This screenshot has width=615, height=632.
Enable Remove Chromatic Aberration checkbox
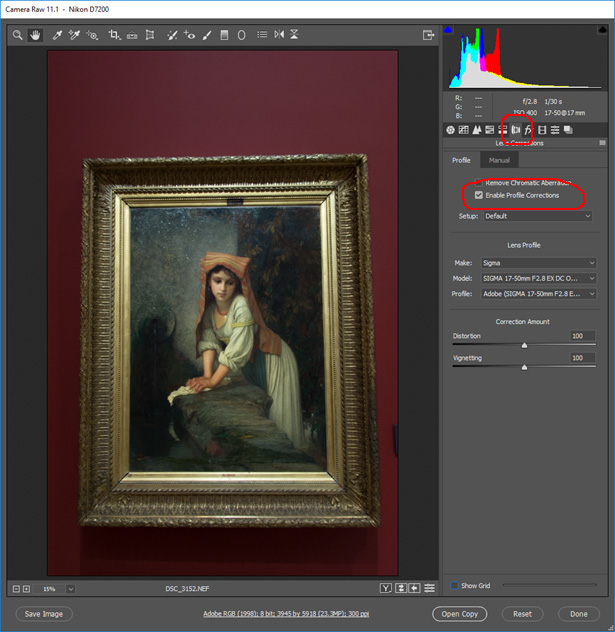[479, 183]
